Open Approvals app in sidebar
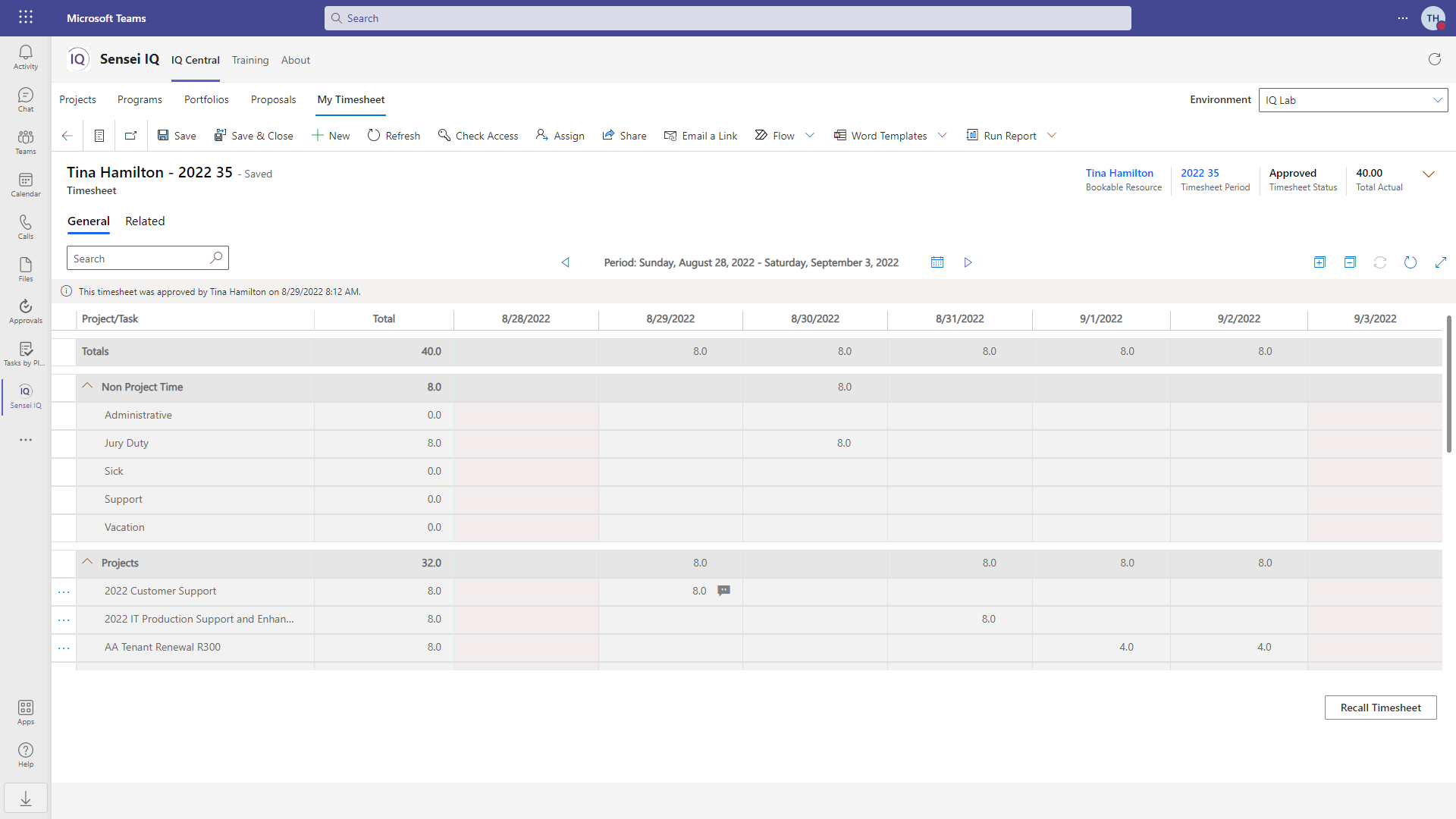This screenshot has width=1456, height=819. pos(25,311)
